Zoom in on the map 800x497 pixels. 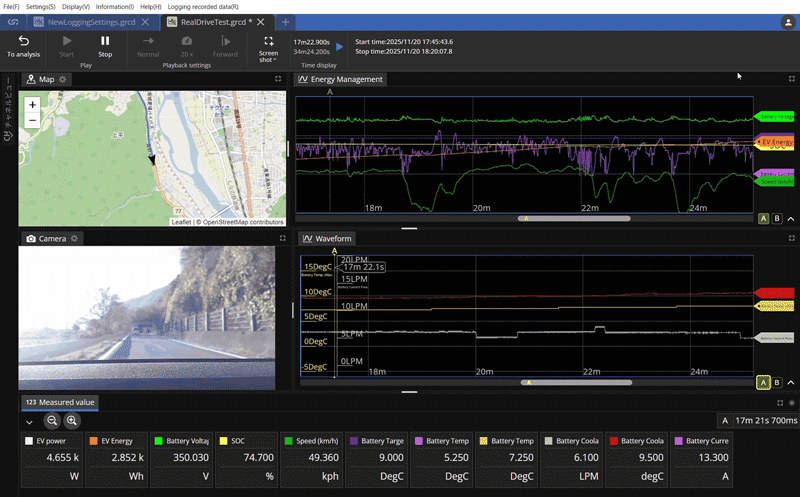[32, 104]
